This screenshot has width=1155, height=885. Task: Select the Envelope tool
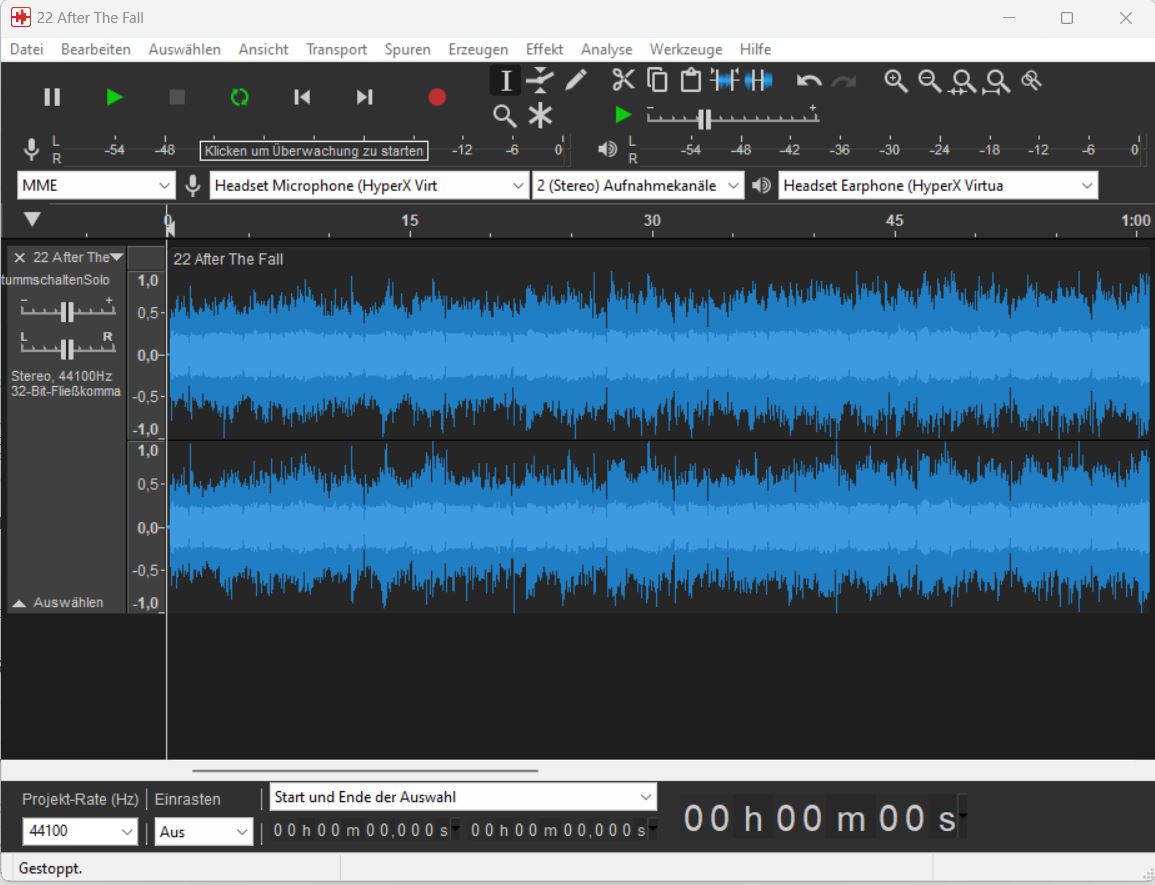coord(540,80)
